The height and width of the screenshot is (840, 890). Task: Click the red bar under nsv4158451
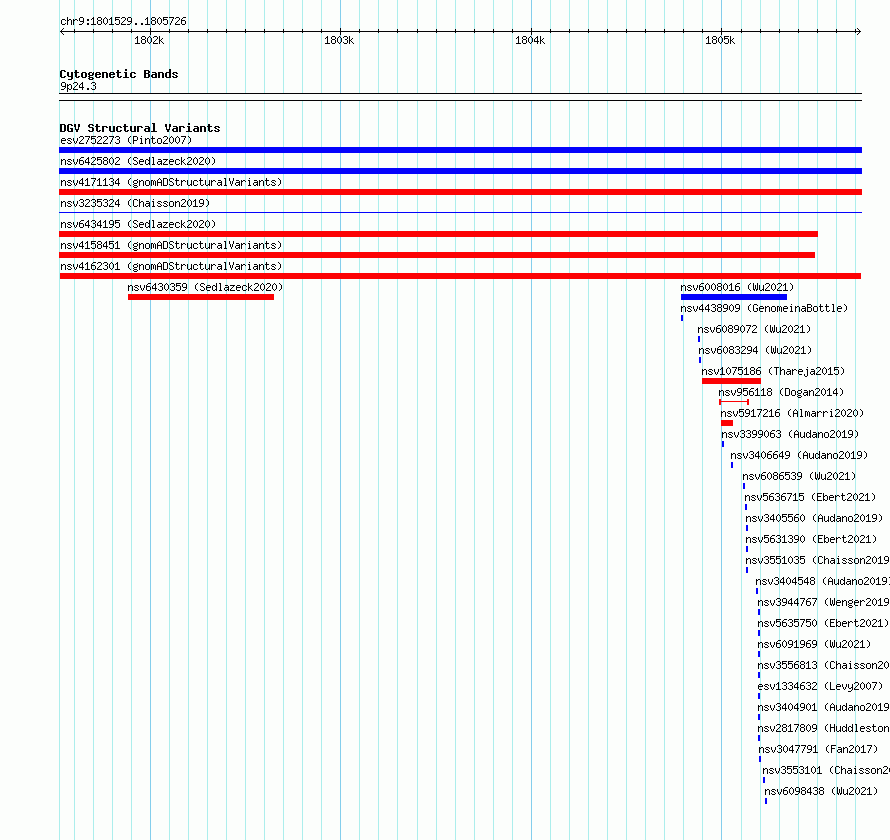pos(437,255)
